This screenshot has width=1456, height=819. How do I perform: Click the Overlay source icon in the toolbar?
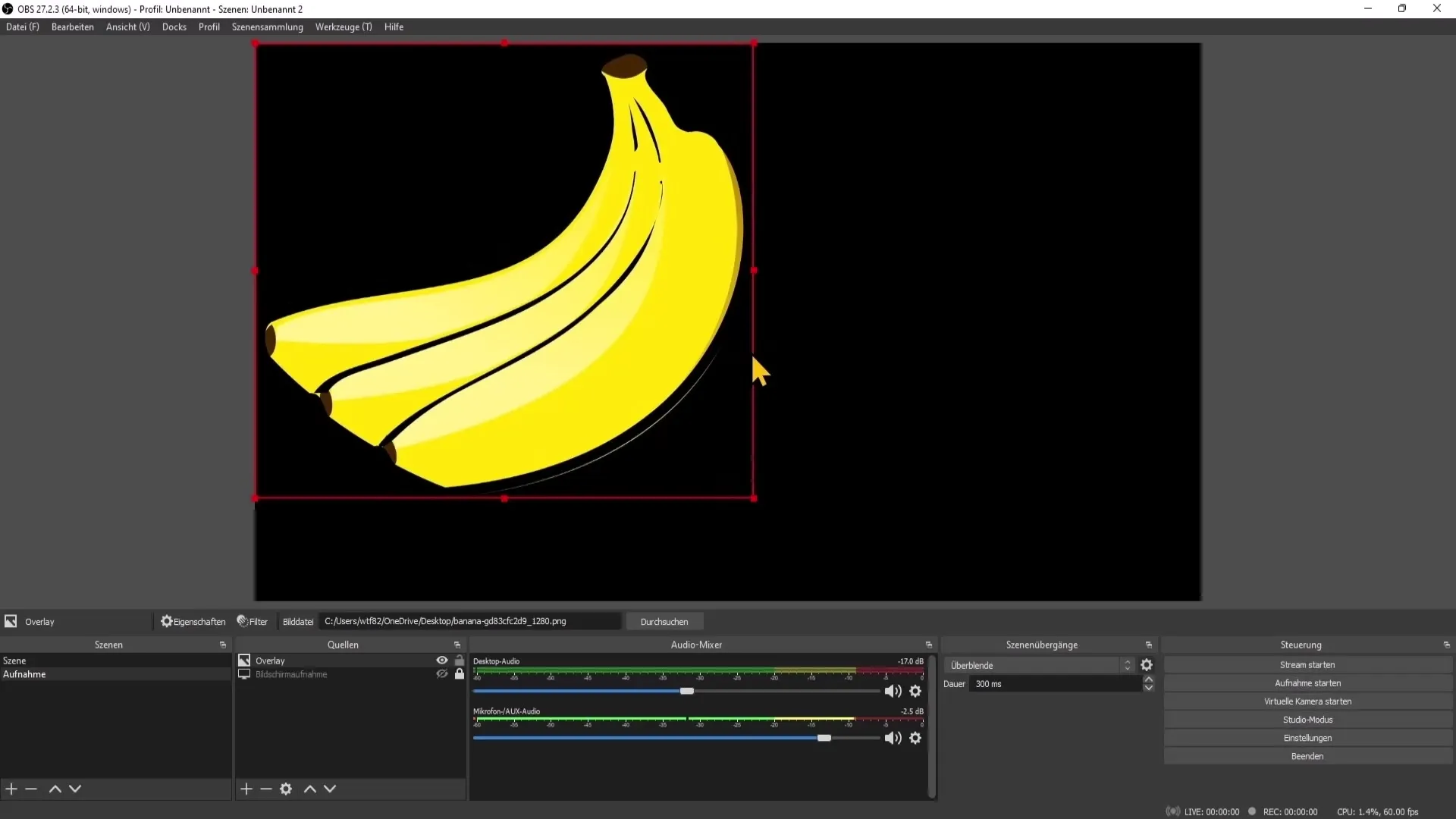(x=11, y=621)
